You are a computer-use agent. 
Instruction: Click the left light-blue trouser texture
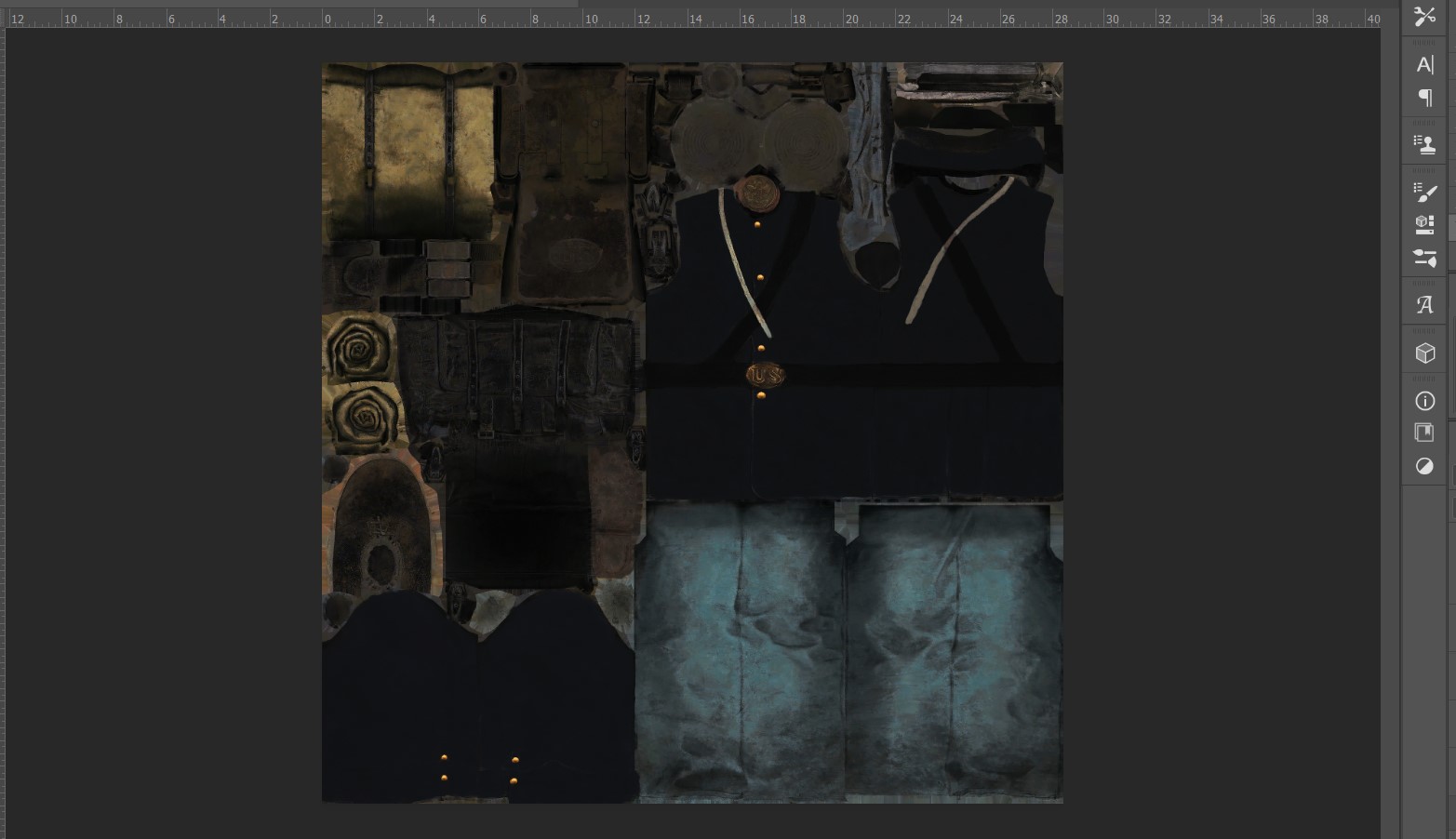coord(740,651)
